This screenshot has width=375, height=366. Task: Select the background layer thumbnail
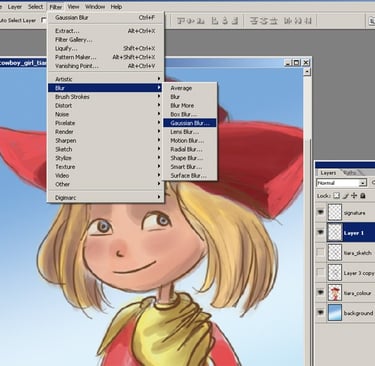(335, 313)
